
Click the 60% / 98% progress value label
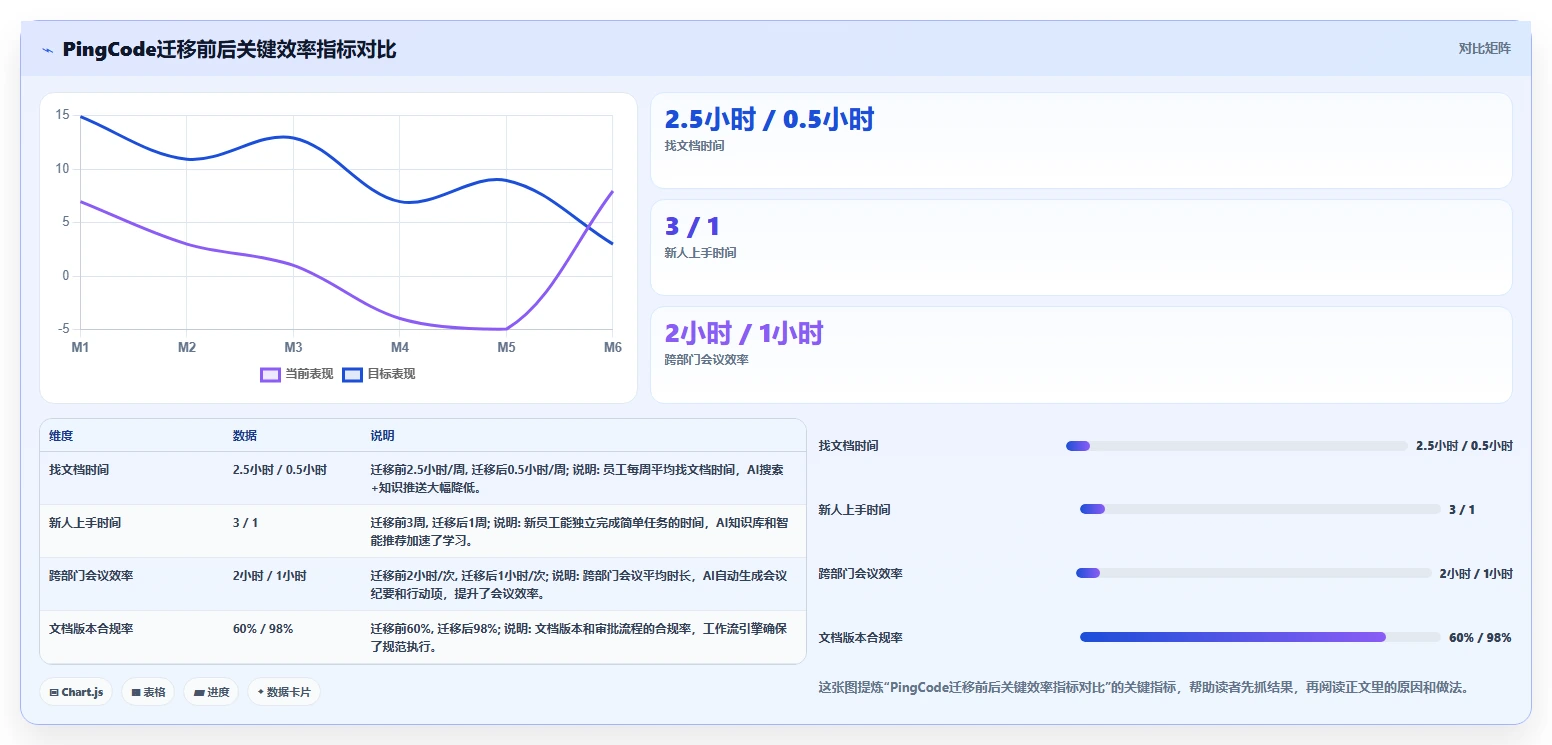(x=1480, y=637)
